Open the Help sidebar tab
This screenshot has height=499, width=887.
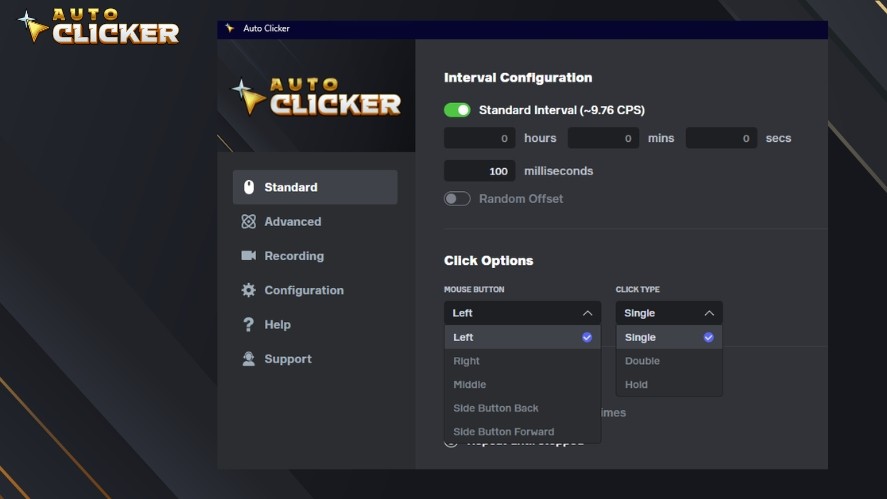(x=315, y=324)
